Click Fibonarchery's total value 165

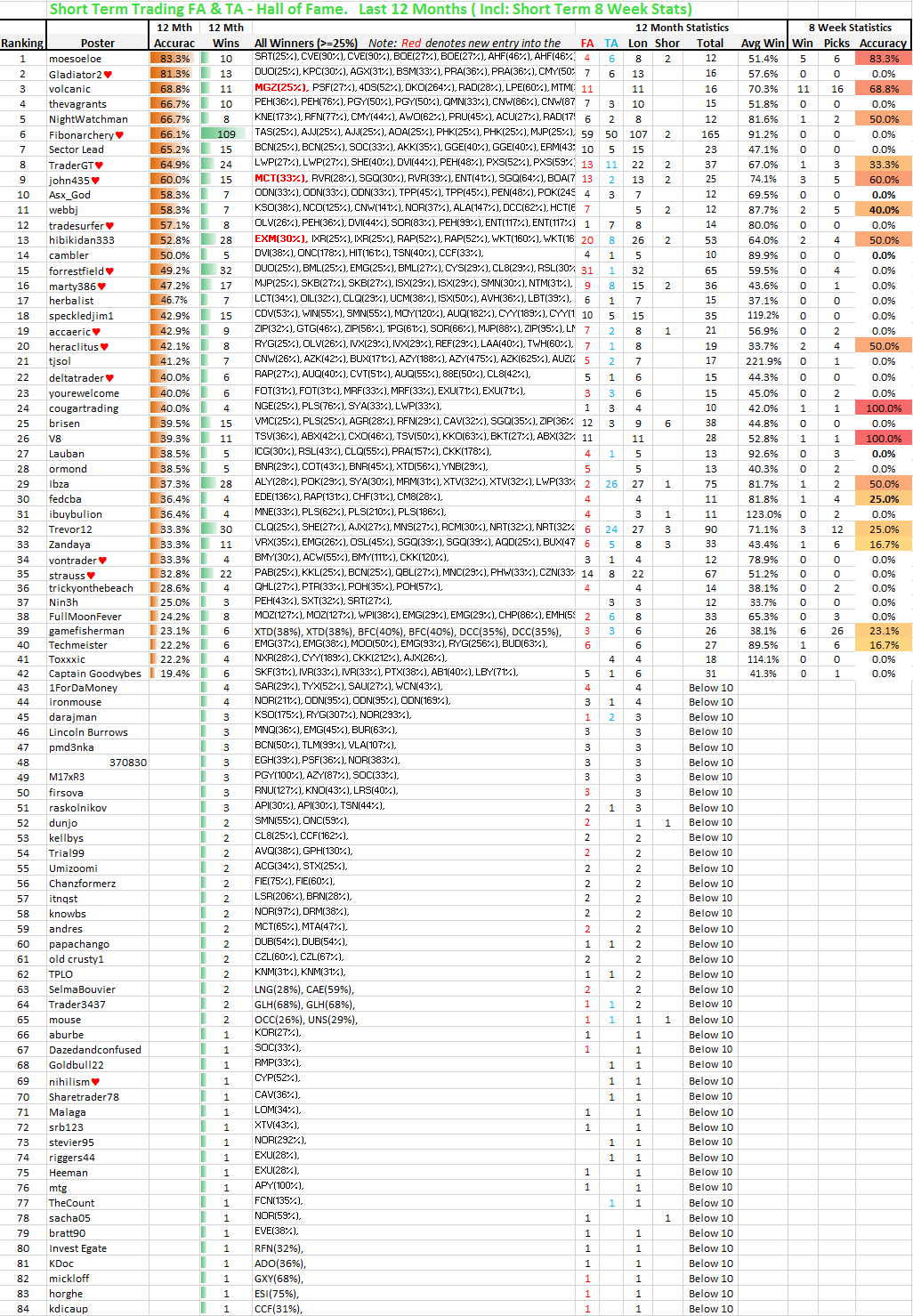pos(710,134)
